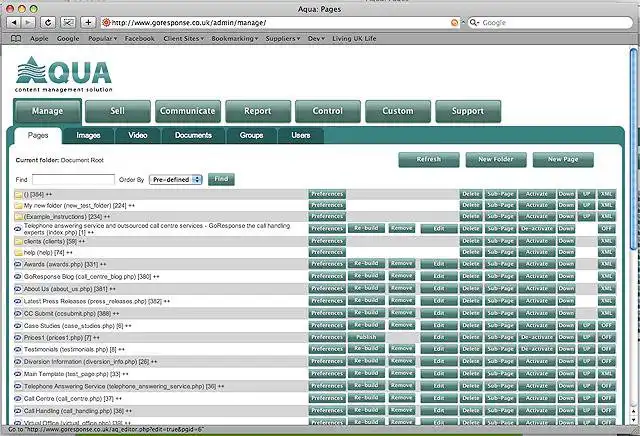Open the Support main section
Image resolution: width=640 pixels, height=436 pixels.
(x=468, y=111)
